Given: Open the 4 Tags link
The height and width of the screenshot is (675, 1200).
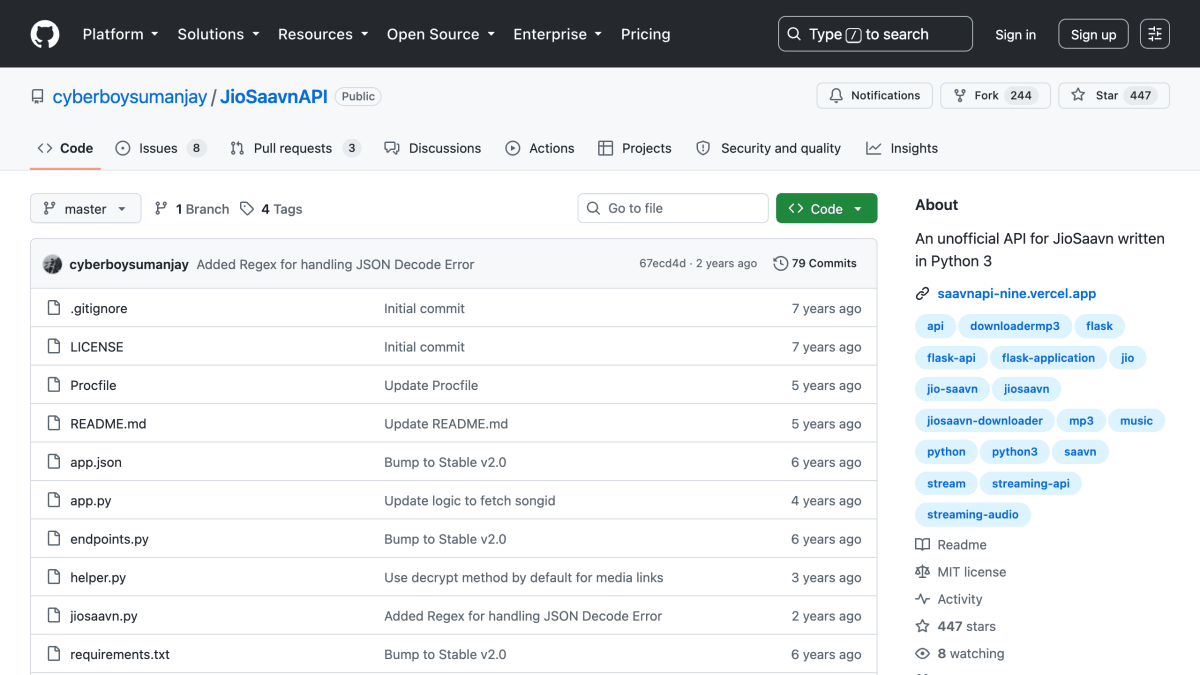Looking at the screenshot, I should [x=271, y=209].
